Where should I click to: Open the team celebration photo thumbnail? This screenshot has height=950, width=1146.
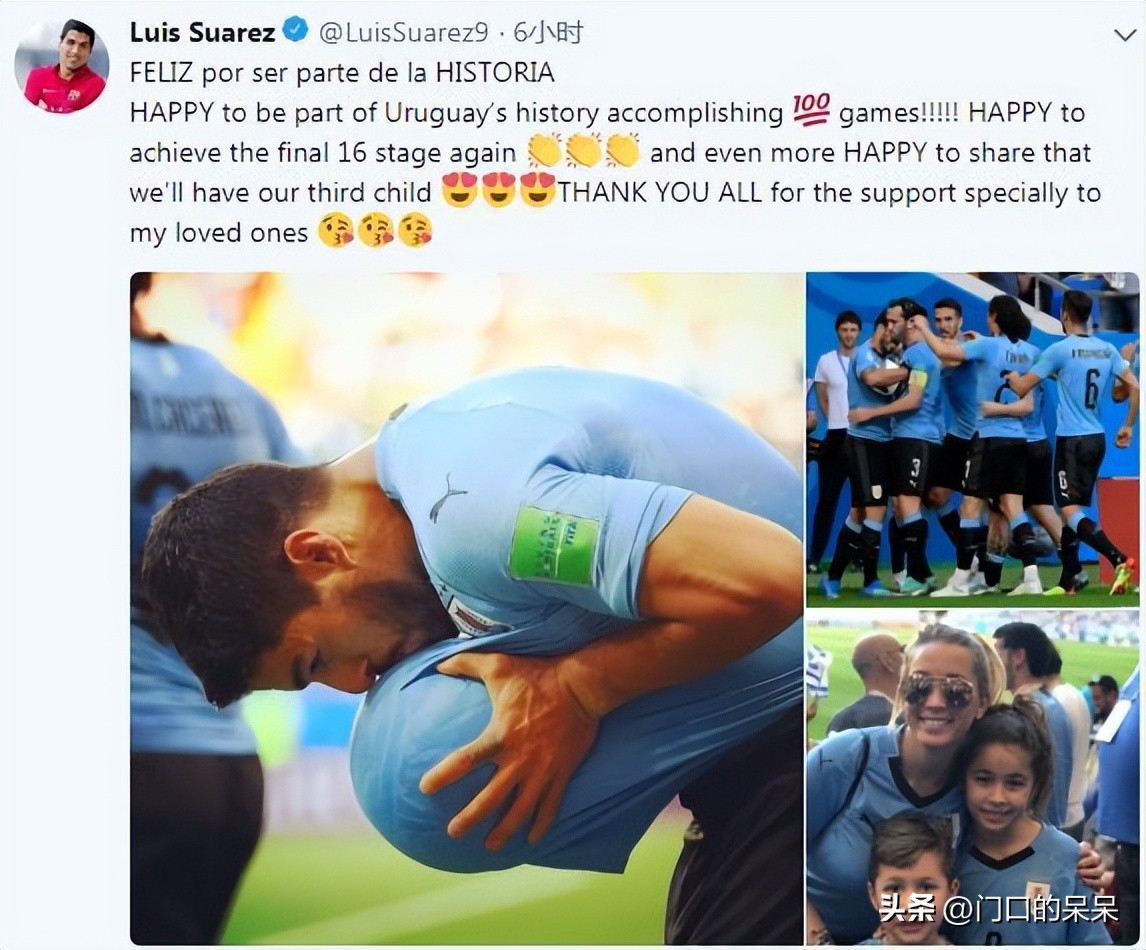972,438
